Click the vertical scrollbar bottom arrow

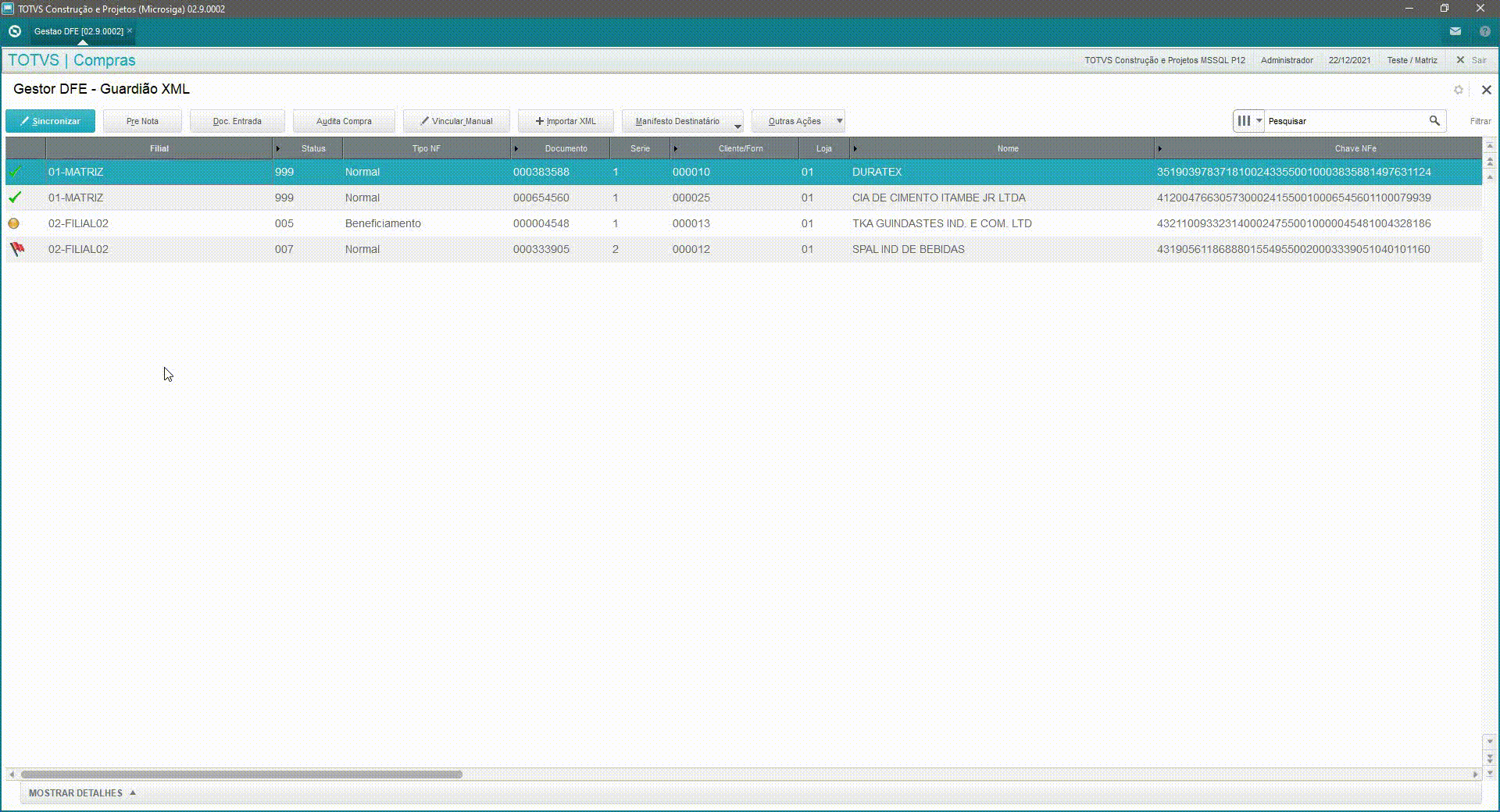(1490, 774)
